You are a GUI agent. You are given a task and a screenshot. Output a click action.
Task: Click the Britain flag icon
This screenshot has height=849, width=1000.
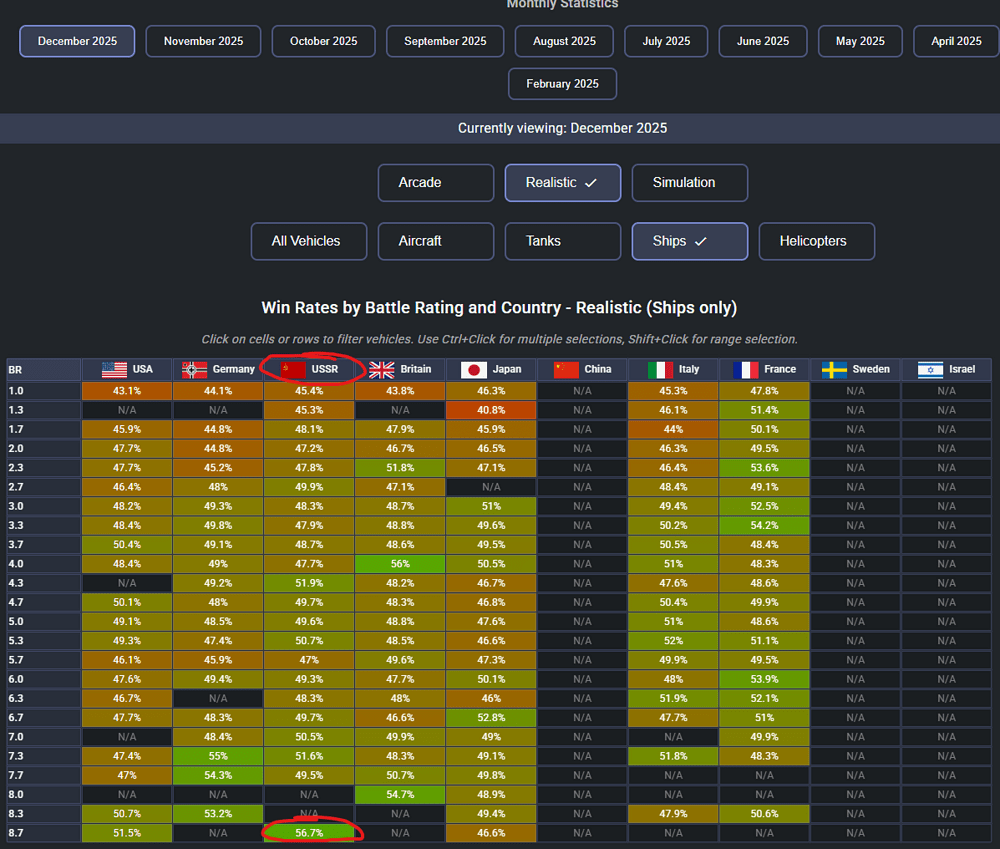[381, 369]
